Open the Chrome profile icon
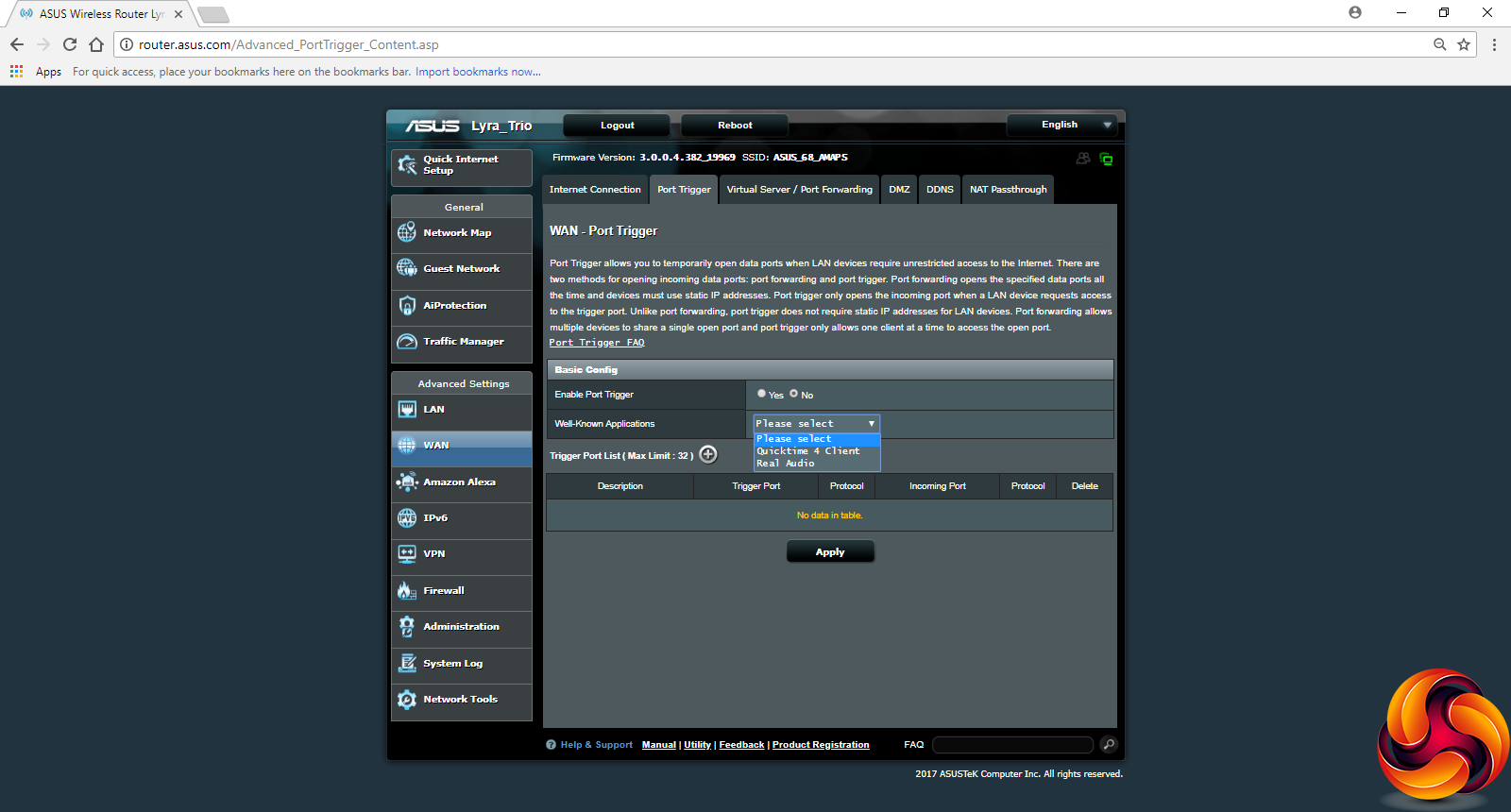The height and width of the screenshot is (812, 1511). coord(1355,12)
